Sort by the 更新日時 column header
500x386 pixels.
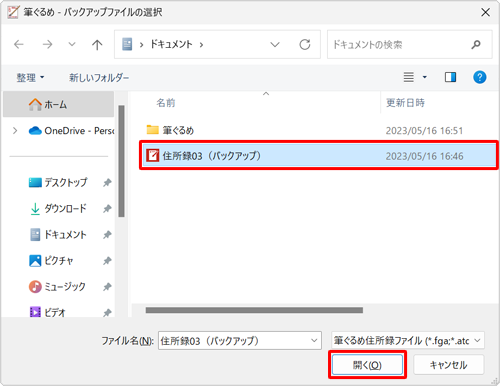pyautogui.click(x=405, y=103)
